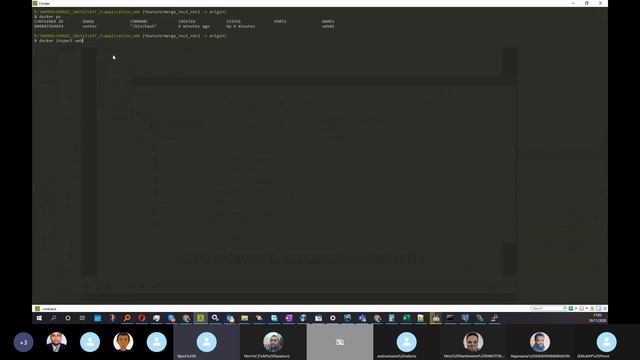Viewport: 640px width, 360px height.
Task: Open the taskbar clock and date
Action: (598, 318)
